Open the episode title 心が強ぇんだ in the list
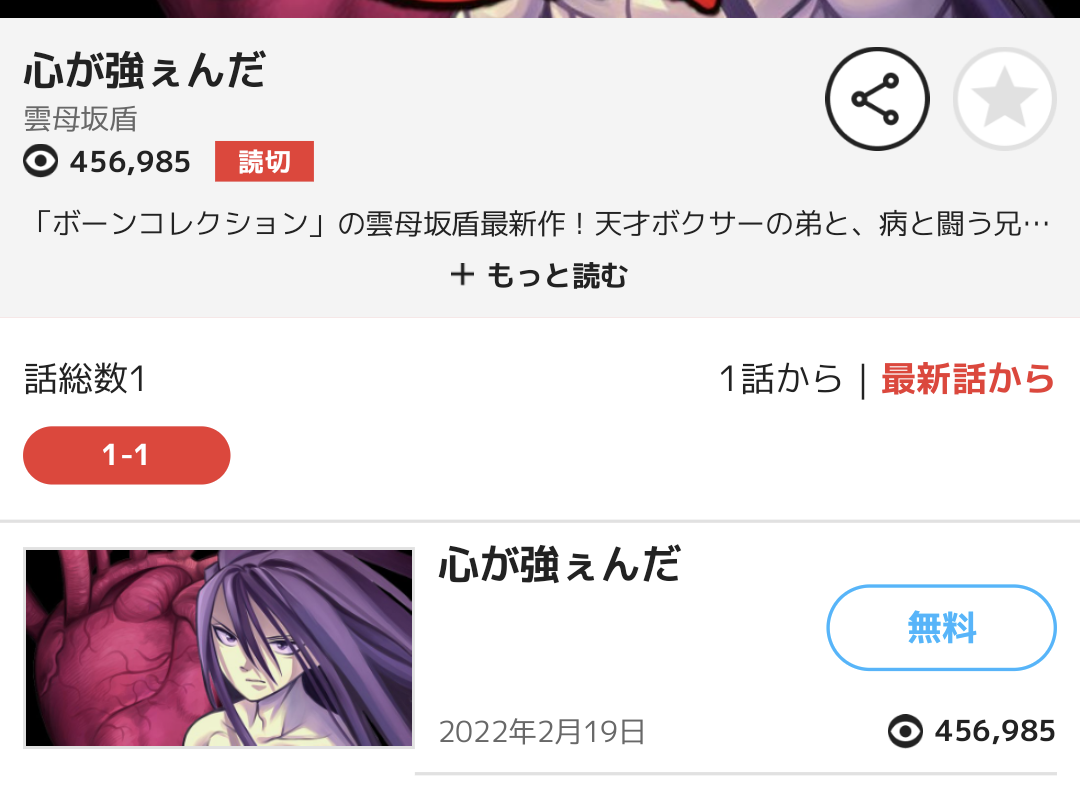 coord(560,564)
